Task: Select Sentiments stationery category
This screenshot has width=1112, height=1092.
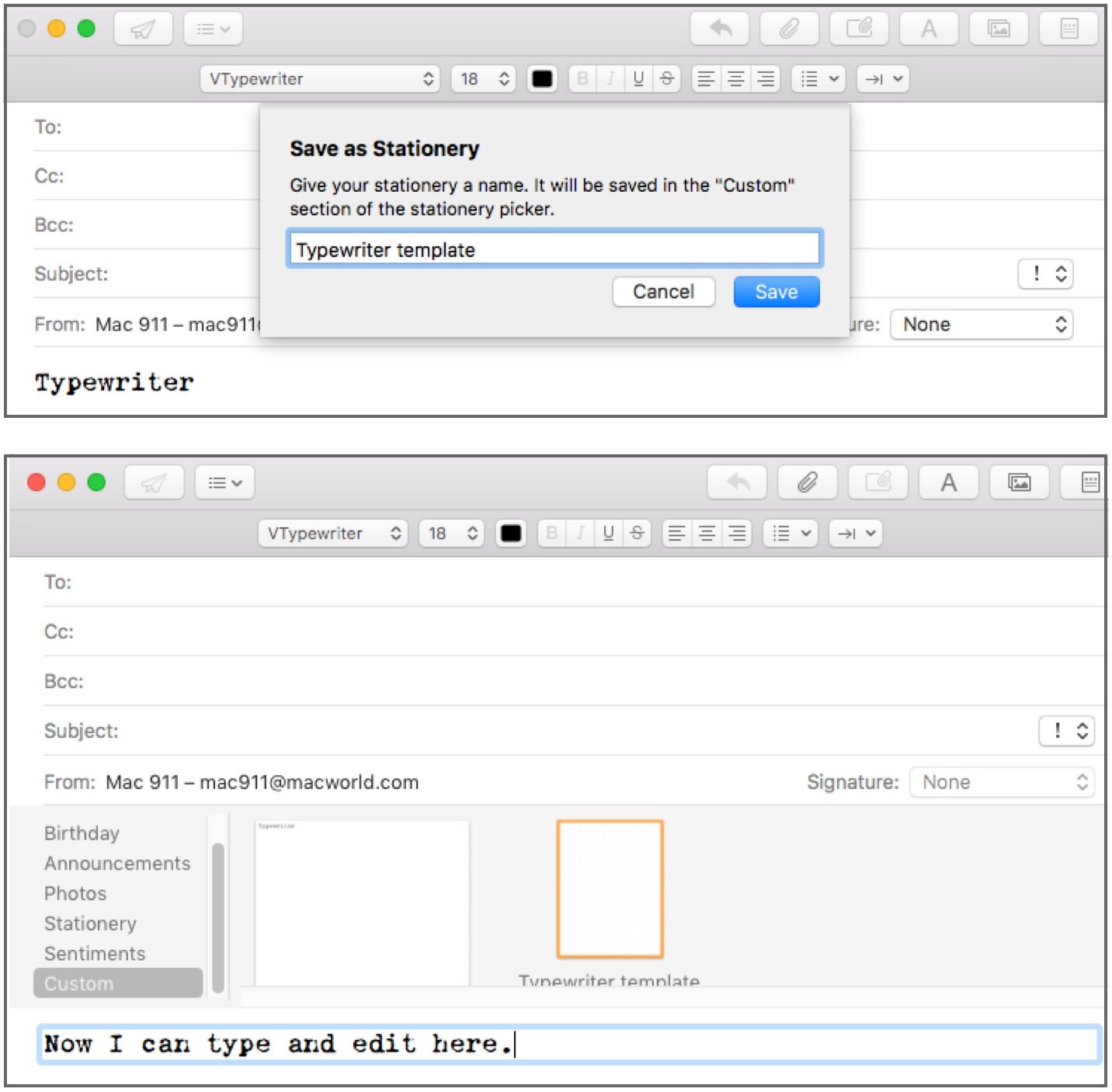Action: pos(95,954)
